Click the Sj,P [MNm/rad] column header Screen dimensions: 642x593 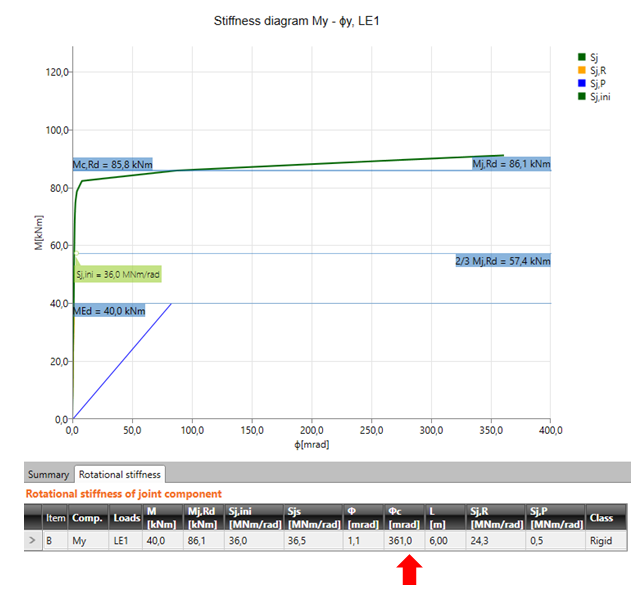pyautogui.click(x=556, y=518)
